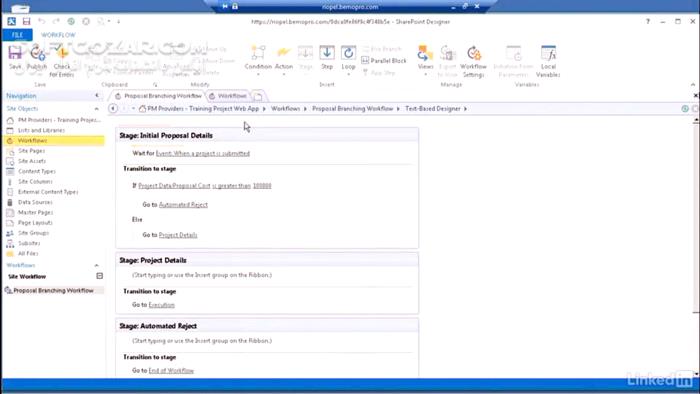Screen dimensions: 700x394
Task: Collapse the Navigation pane
Action: click(x=97, y=95)
